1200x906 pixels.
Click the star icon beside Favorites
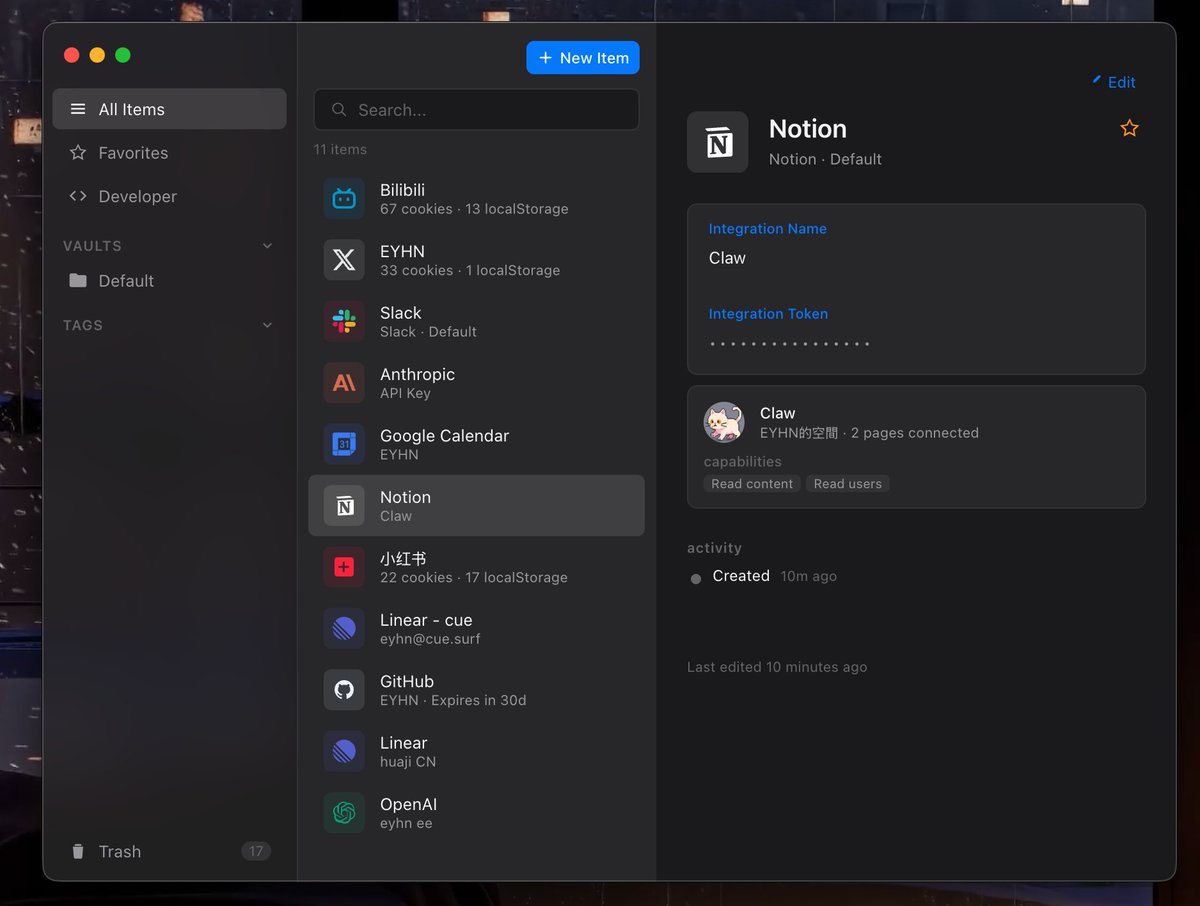coord(78,153)
